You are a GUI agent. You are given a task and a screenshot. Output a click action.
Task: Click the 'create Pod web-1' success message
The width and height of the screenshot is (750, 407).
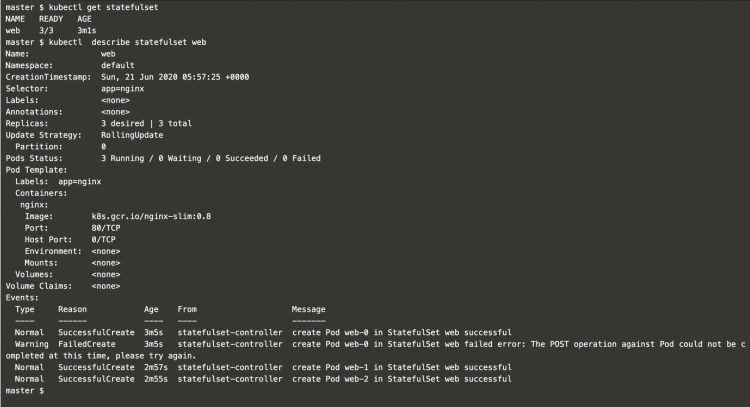(402, 368)
